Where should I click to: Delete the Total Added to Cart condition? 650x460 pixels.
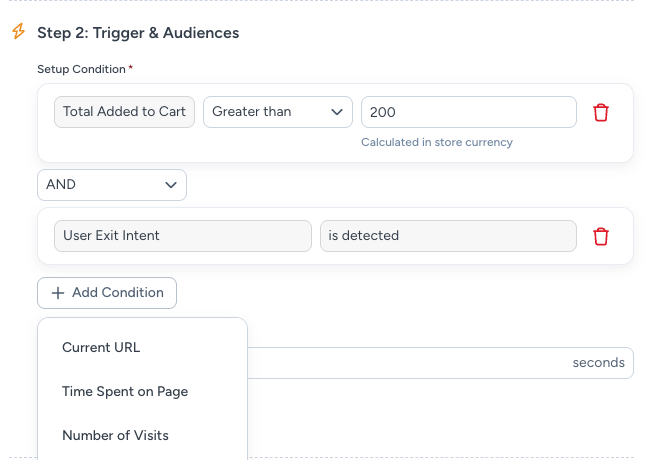pyautogui.click(x=601, y=112)
